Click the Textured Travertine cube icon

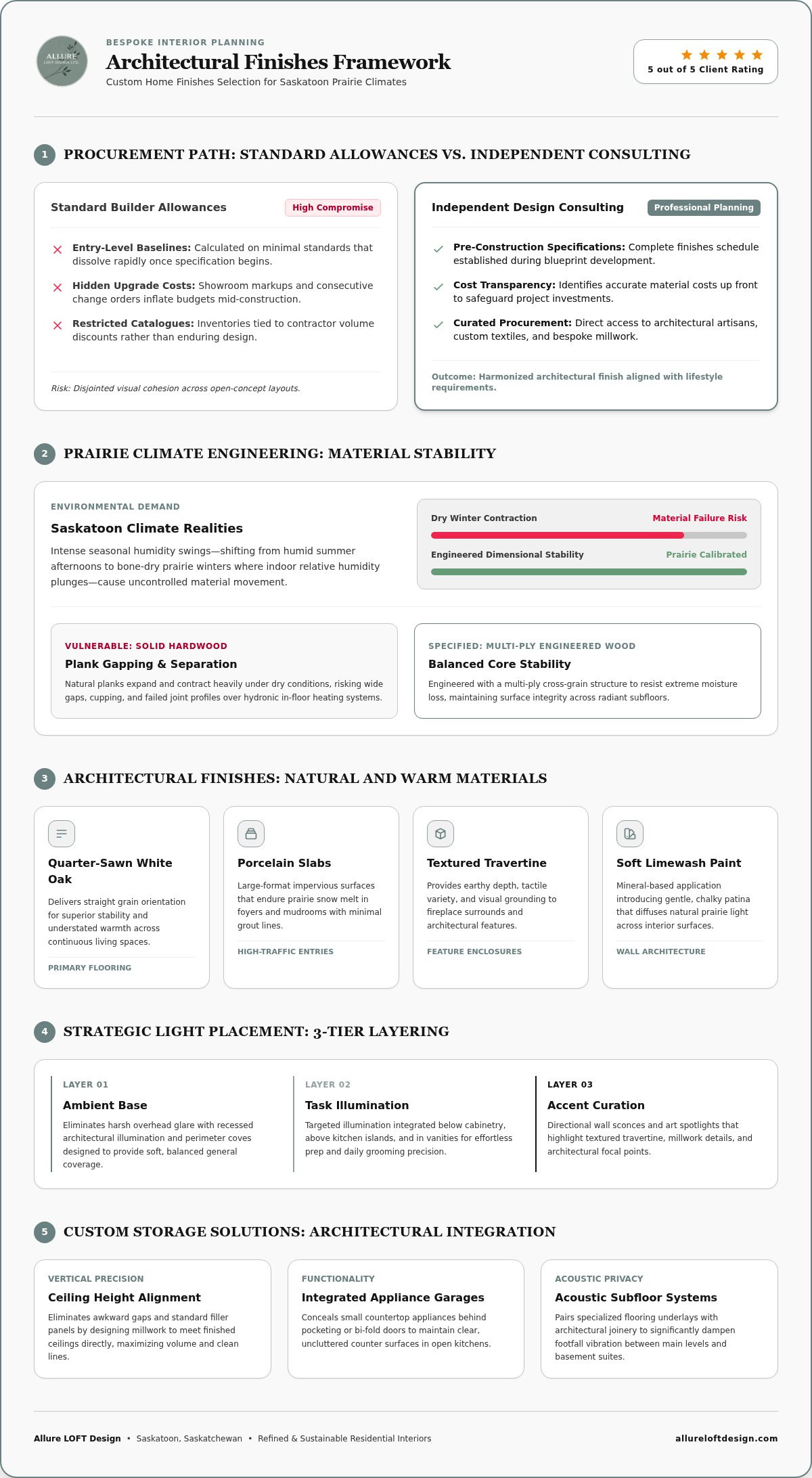pyautogui.click(x=441, y=834)
